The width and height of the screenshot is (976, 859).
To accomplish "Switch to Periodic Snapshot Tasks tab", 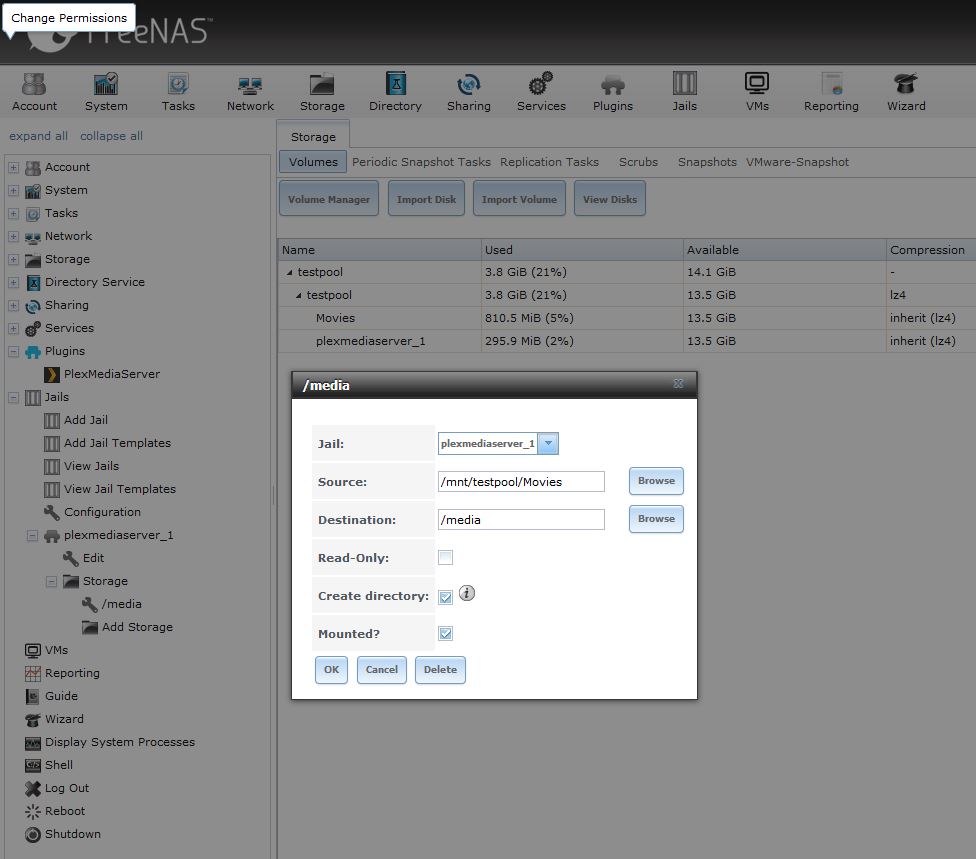I will click(x=421, y=162).
